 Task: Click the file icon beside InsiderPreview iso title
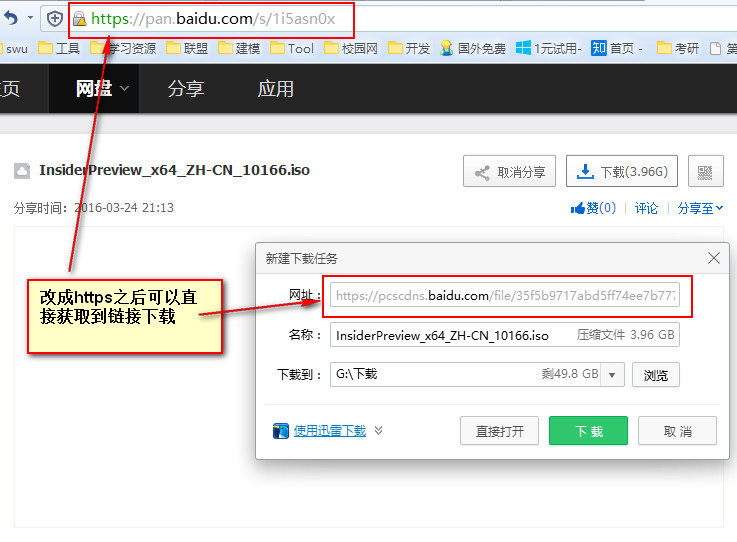coord(22,171)
